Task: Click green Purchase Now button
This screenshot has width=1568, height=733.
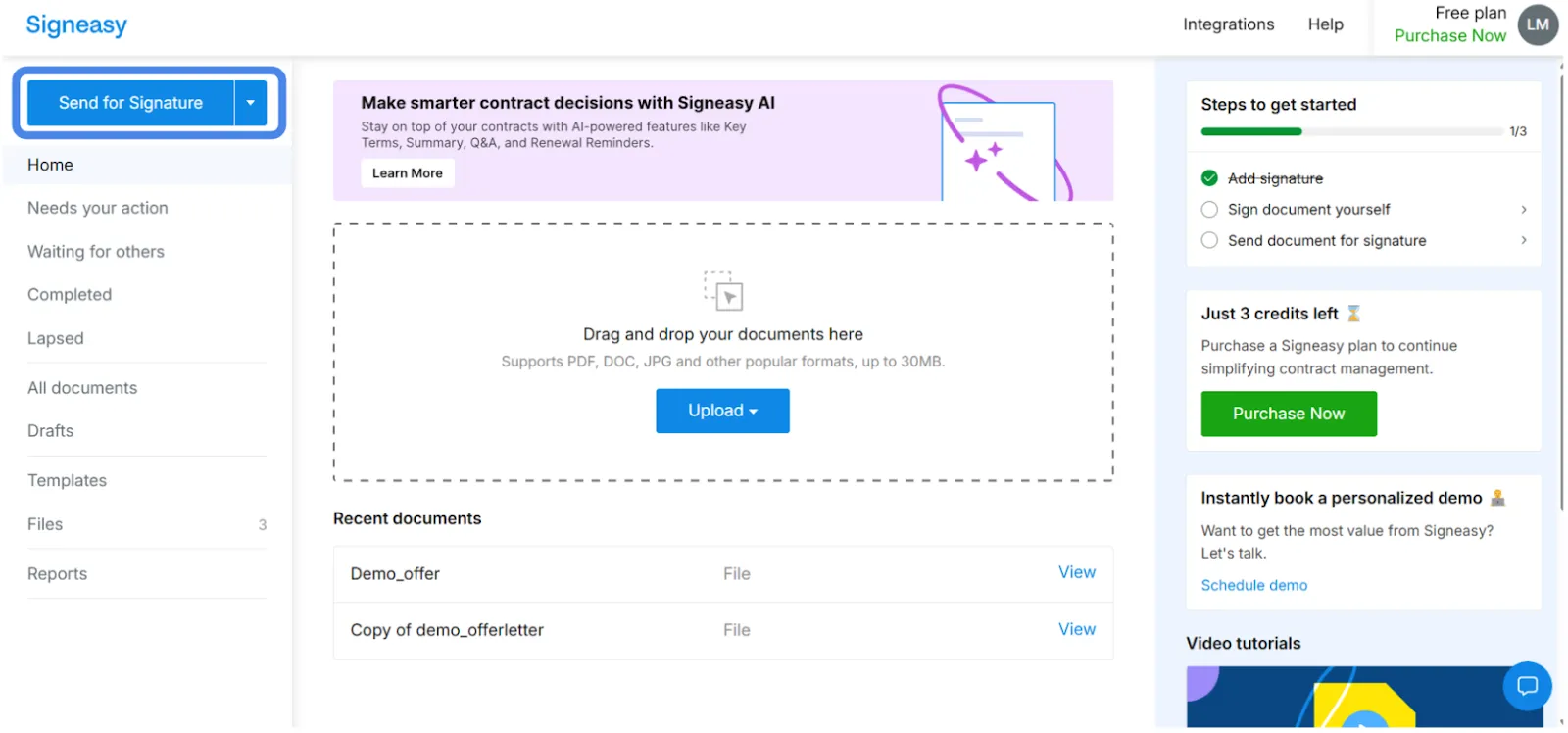Action: click(x=1289, y=414)
